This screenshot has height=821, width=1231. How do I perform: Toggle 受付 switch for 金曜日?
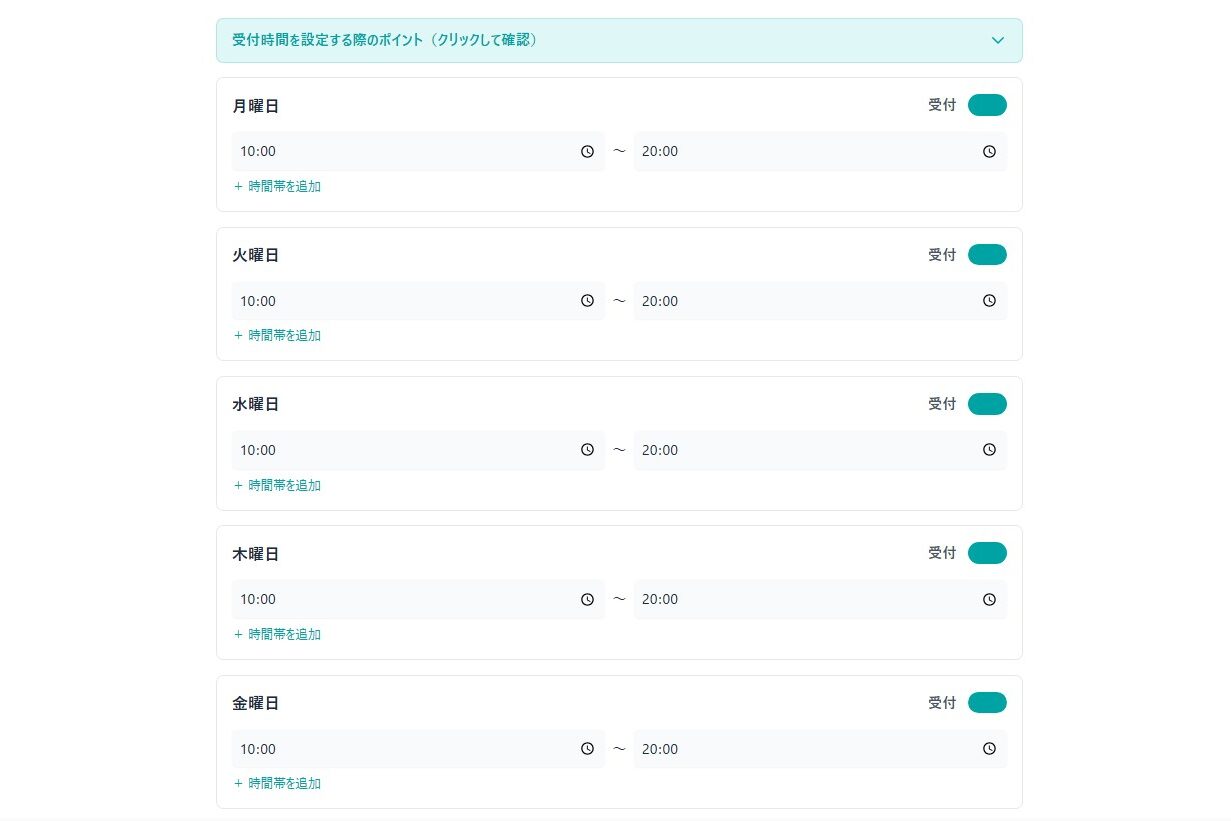pyautogui.click(x=987, y=703)
